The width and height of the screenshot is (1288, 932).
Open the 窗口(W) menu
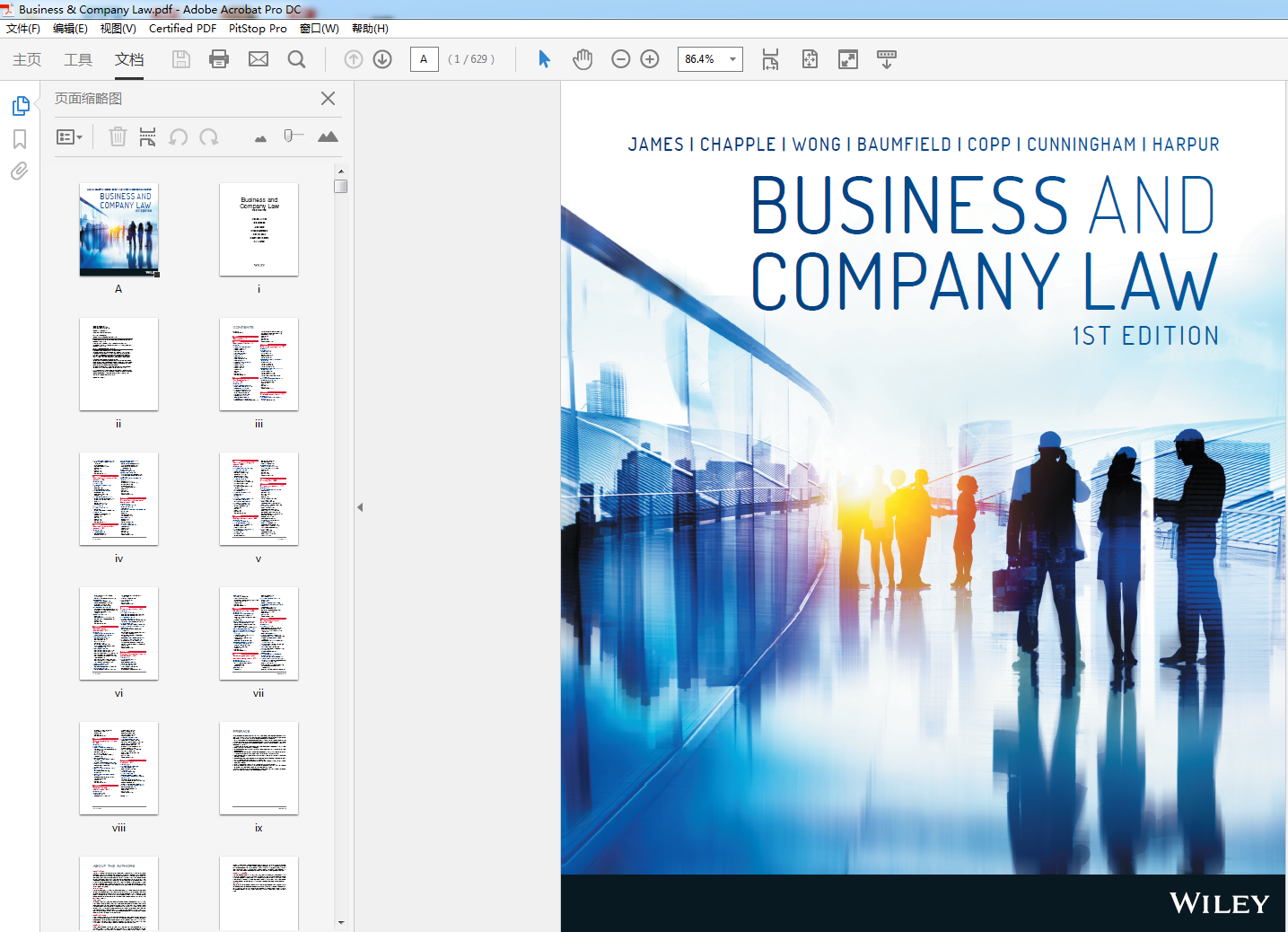tap(319, 29)
